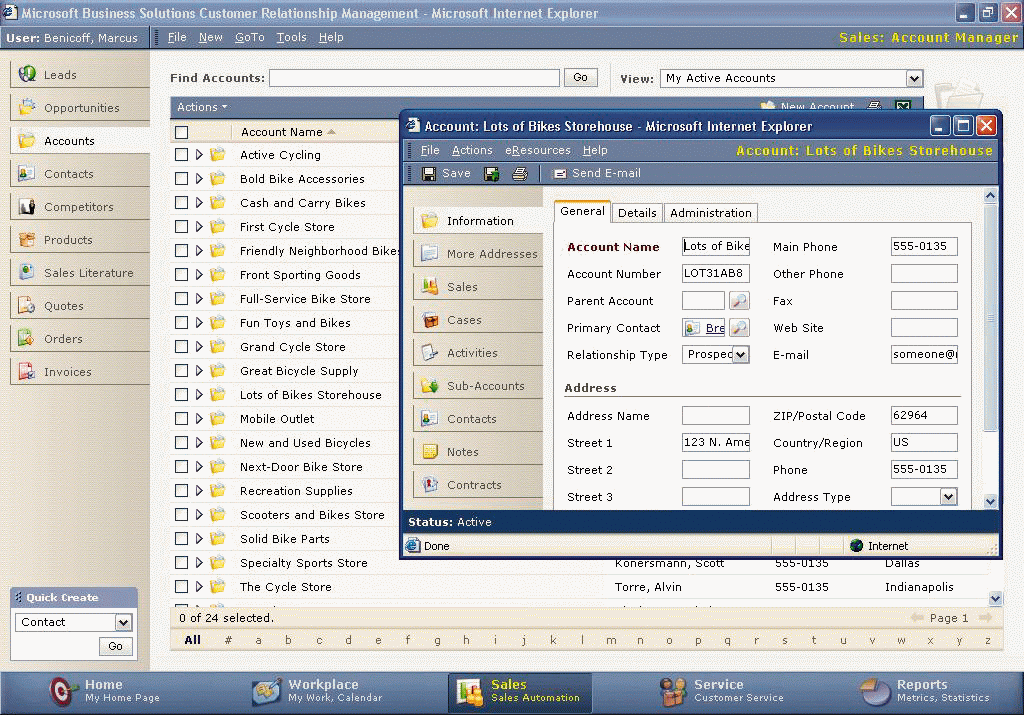This screenshot has height=715, width=1024.
Task: Click the Find Accounts search field
Action: click(414, 78)
